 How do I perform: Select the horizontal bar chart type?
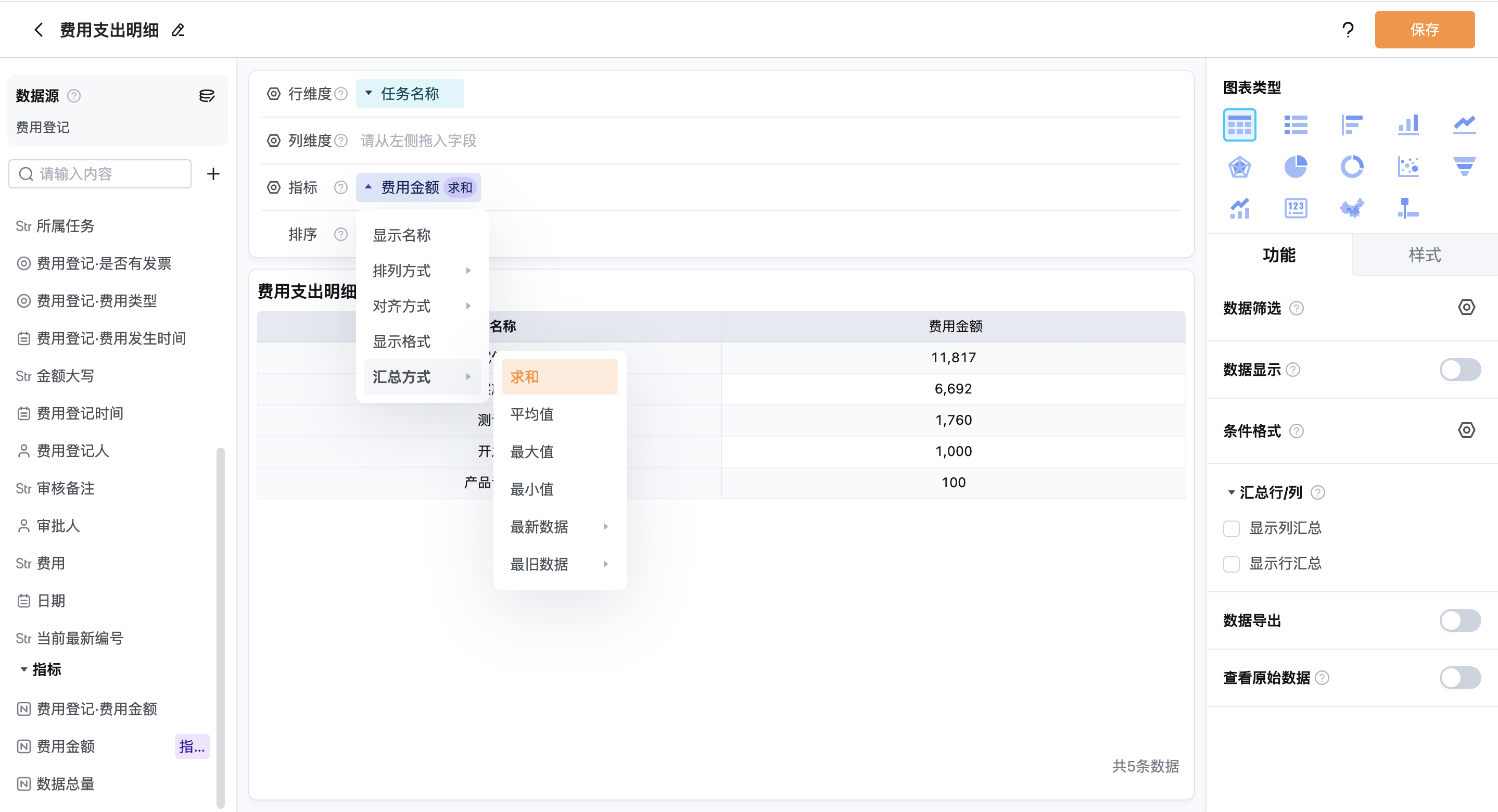click(1351, 124)
